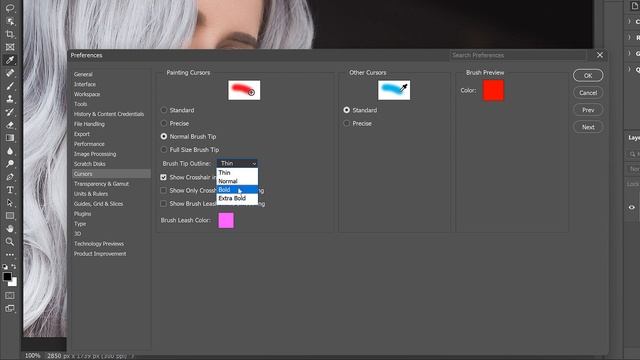Click the 100% zoom level field
The width and height of the screenshot is (640, 360).
click(33, 356)
